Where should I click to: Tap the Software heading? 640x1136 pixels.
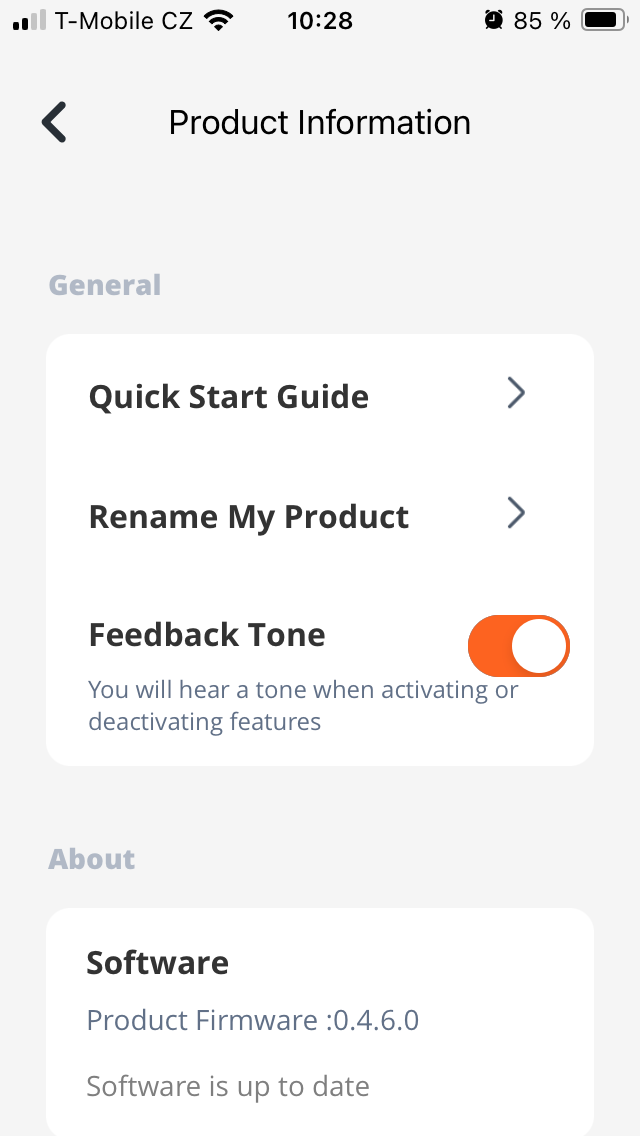coord(158,962)
